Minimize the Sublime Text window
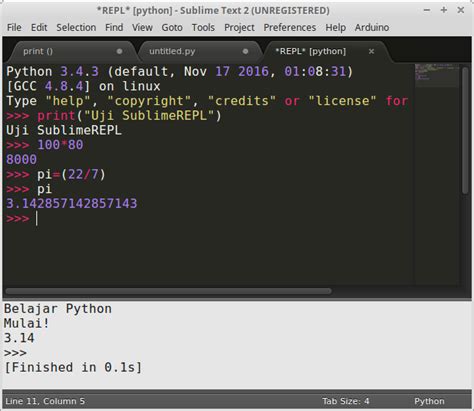The height and width of the screenshot is (411, 474). (x=427, y=10)
